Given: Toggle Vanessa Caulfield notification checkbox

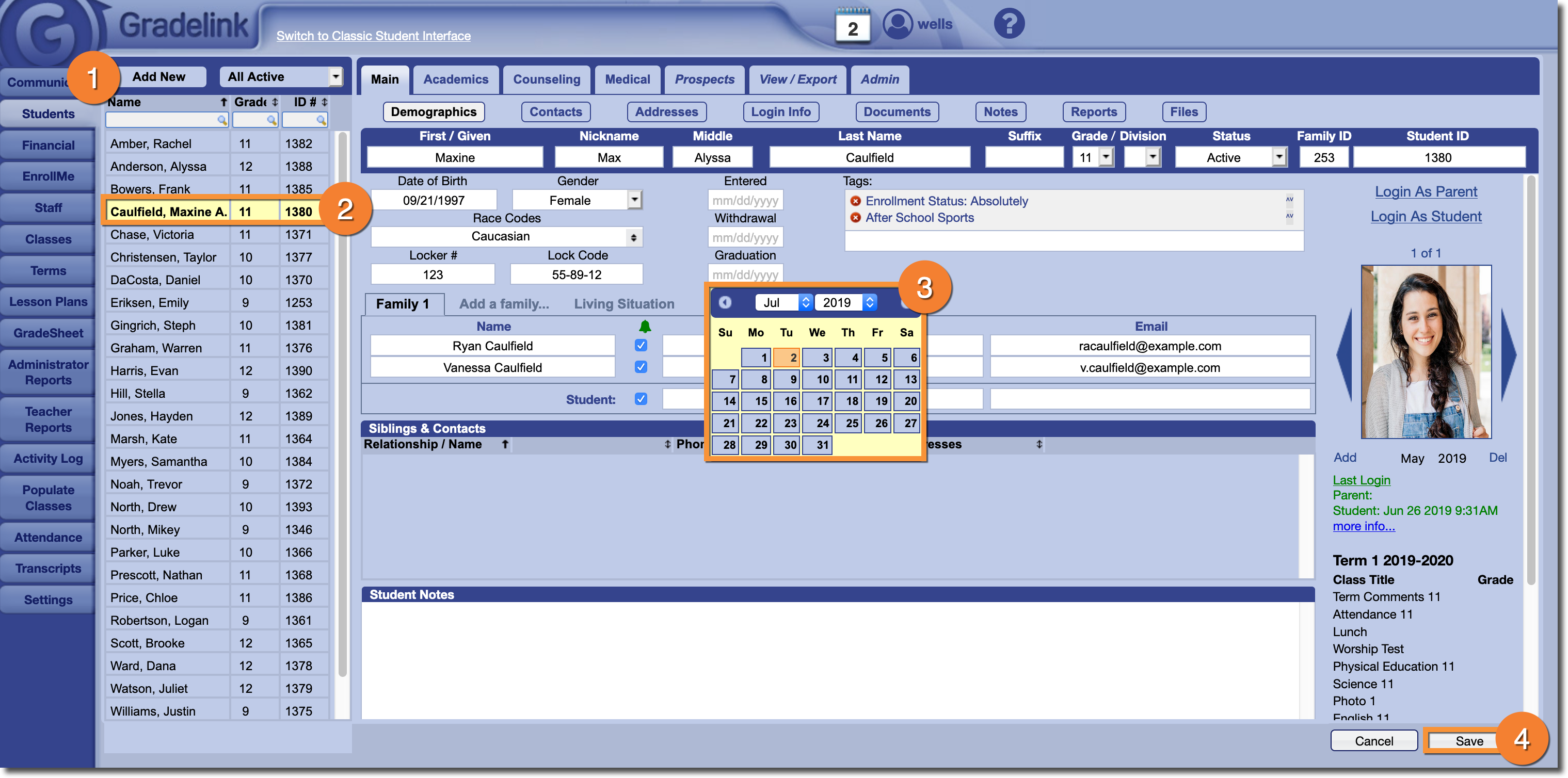Looking at the screenshot, I should [641, 367].
